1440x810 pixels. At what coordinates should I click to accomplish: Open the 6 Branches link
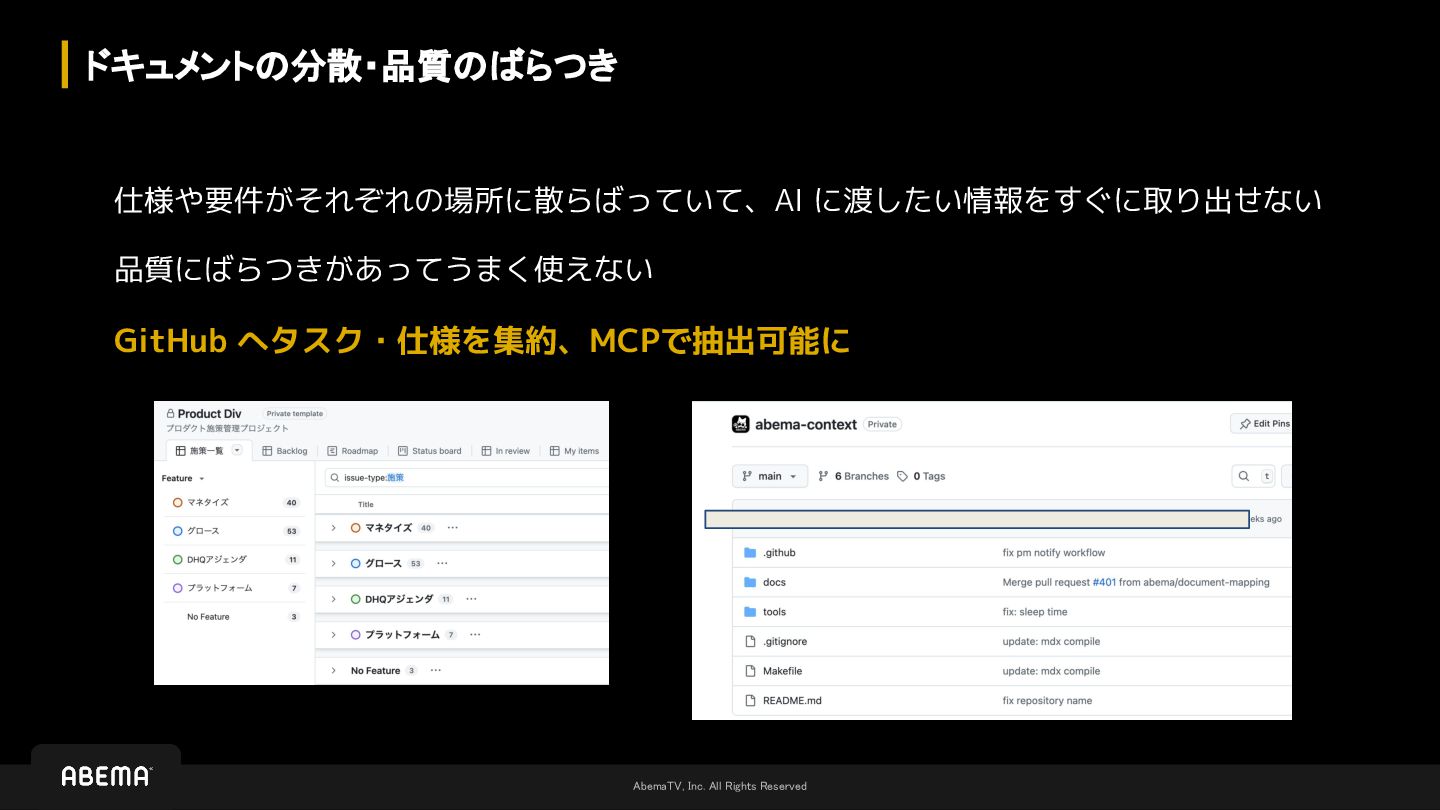(853, 476)
